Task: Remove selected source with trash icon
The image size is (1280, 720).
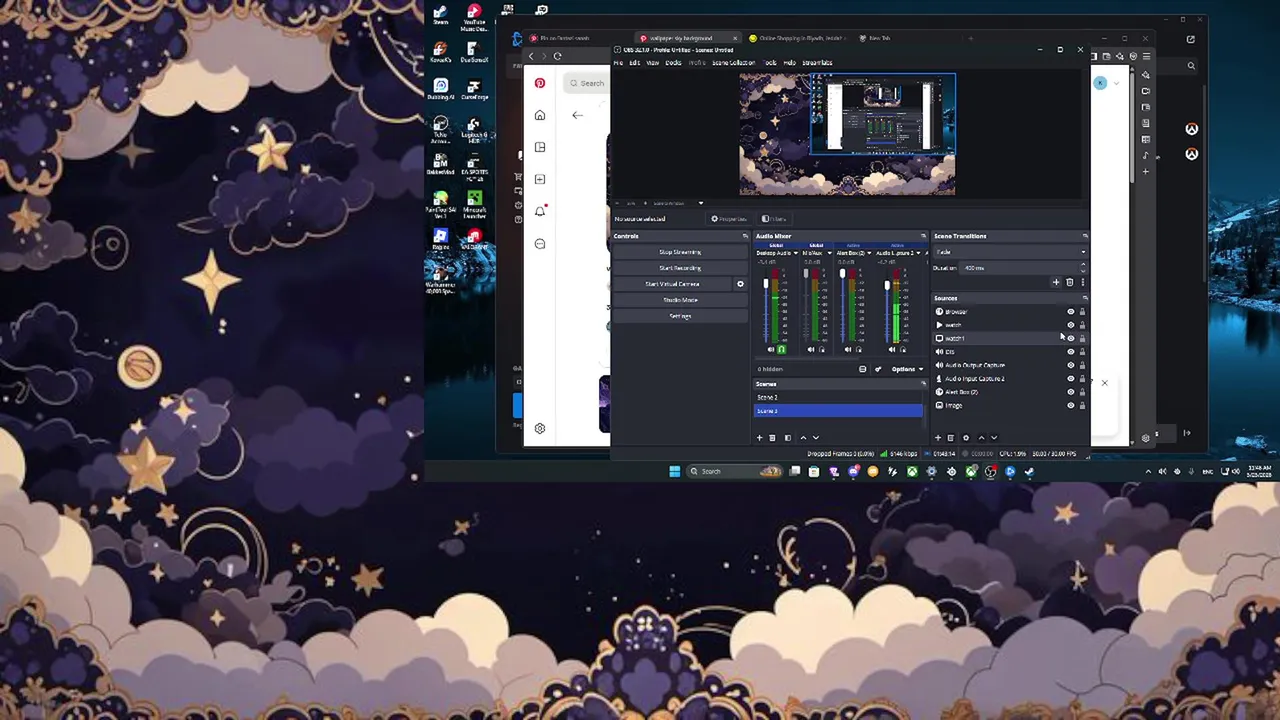Action: (x=950, y=438)
